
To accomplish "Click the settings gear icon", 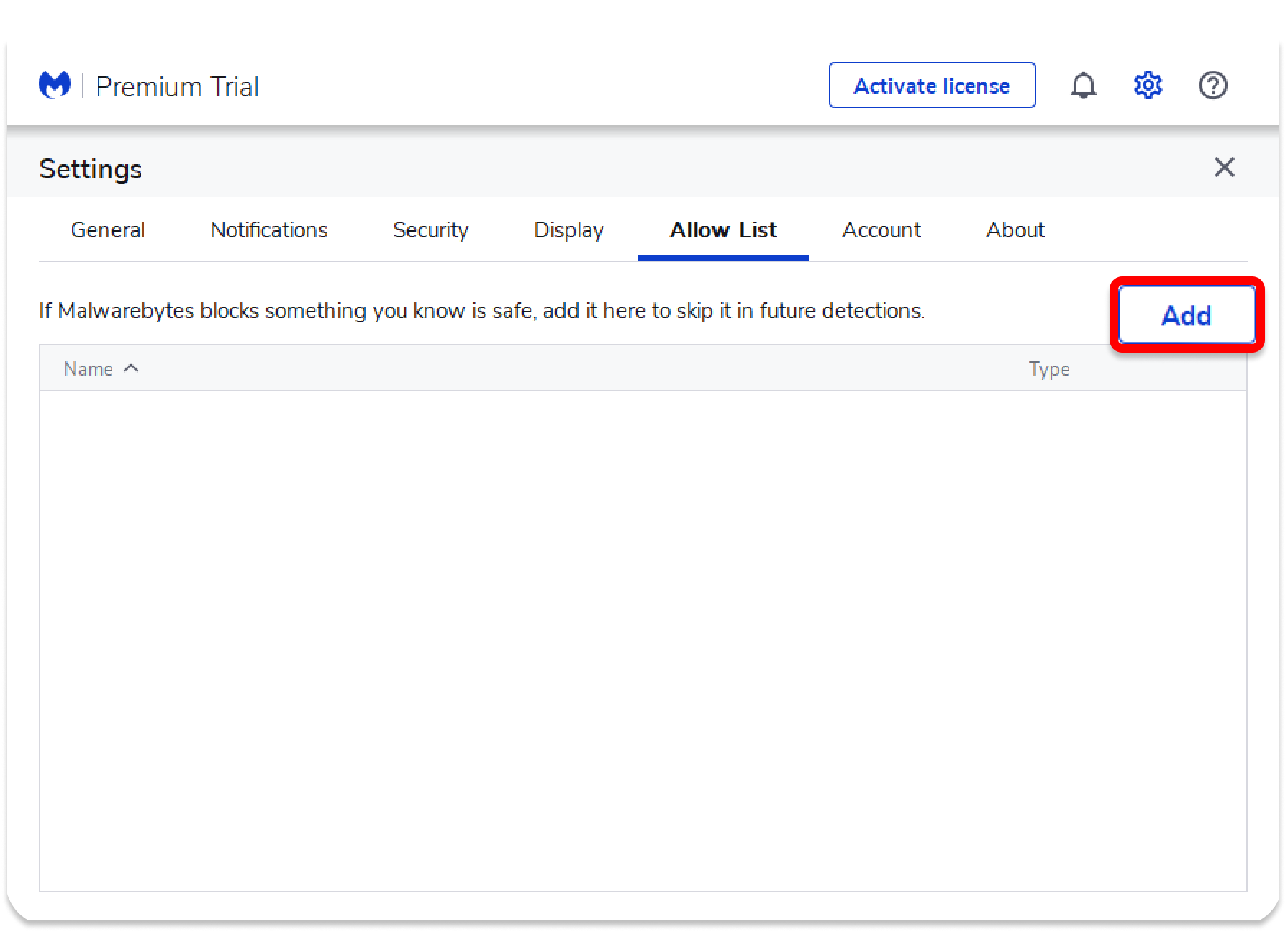I will pos(1148,86).
